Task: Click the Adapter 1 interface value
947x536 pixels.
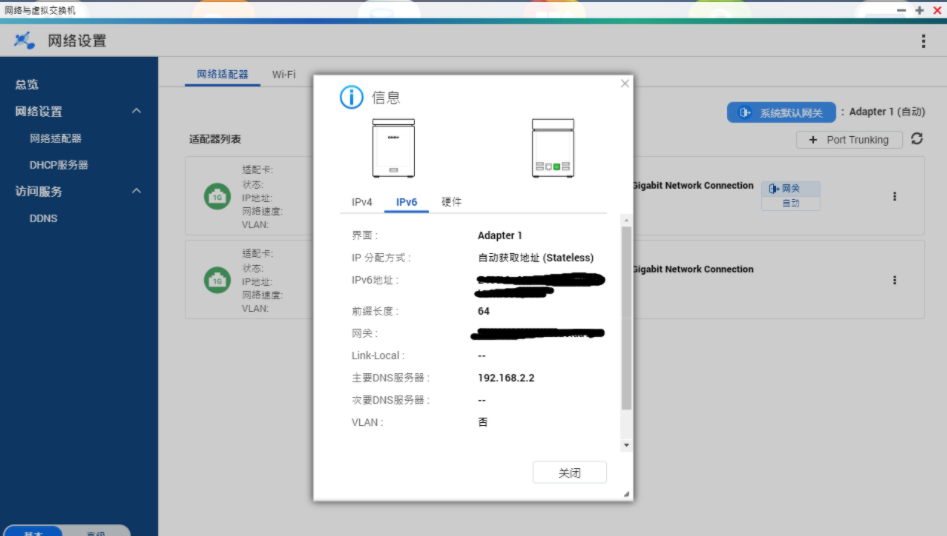Action: pyautogui.click(x=499, y=236)
